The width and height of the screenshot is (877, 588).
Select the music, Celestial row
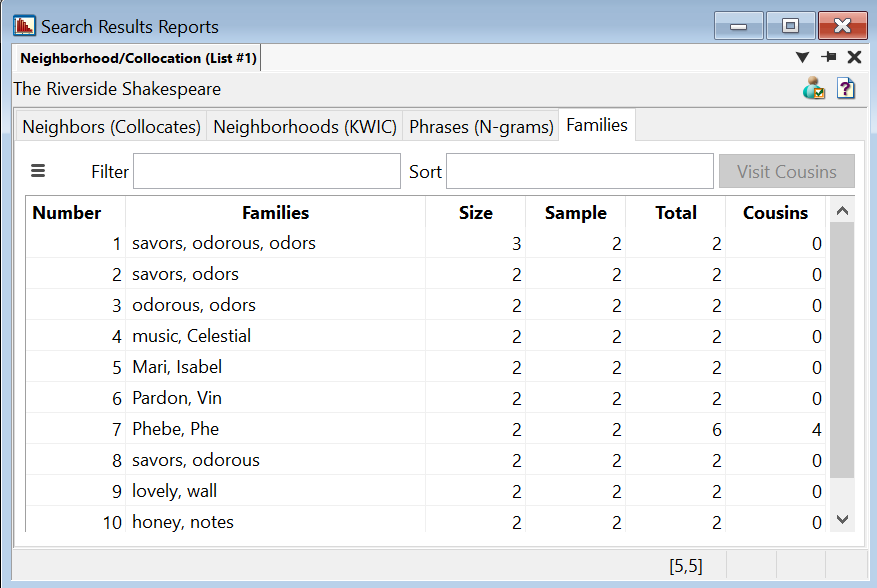(x=191, y=336)
